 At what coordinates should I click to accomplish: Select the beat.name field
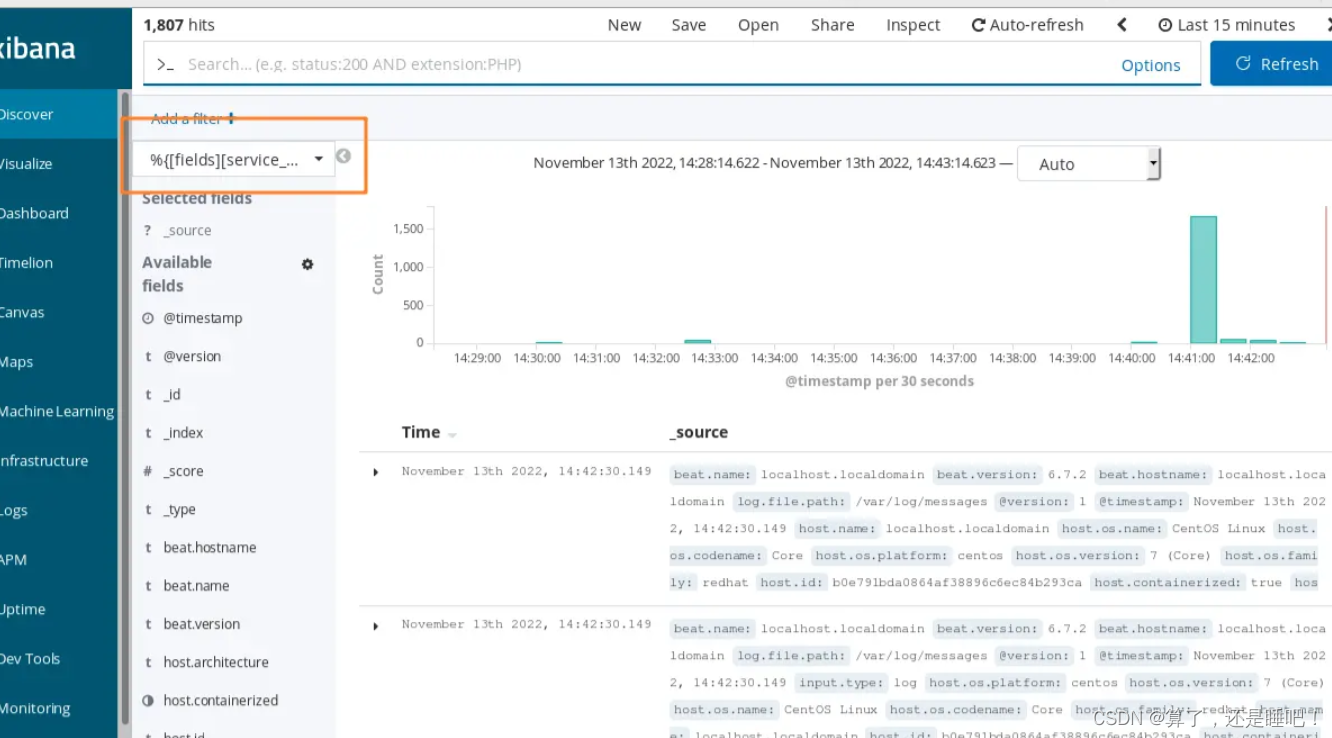196,586
